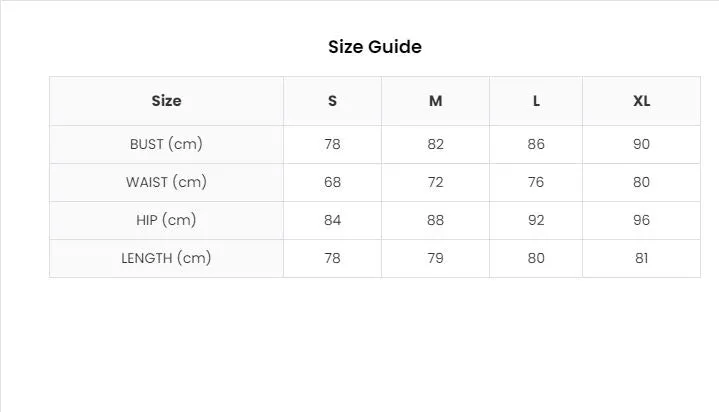
Task: Click length value 79 for size M
Action: pos(436,258)
